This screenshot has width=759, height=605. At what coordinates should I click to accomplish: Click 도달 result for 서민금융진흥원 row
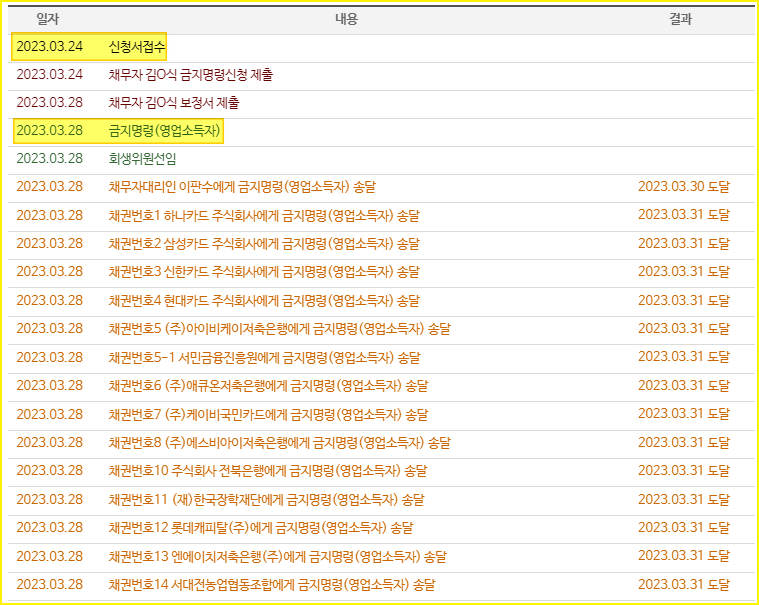point(683,357)
